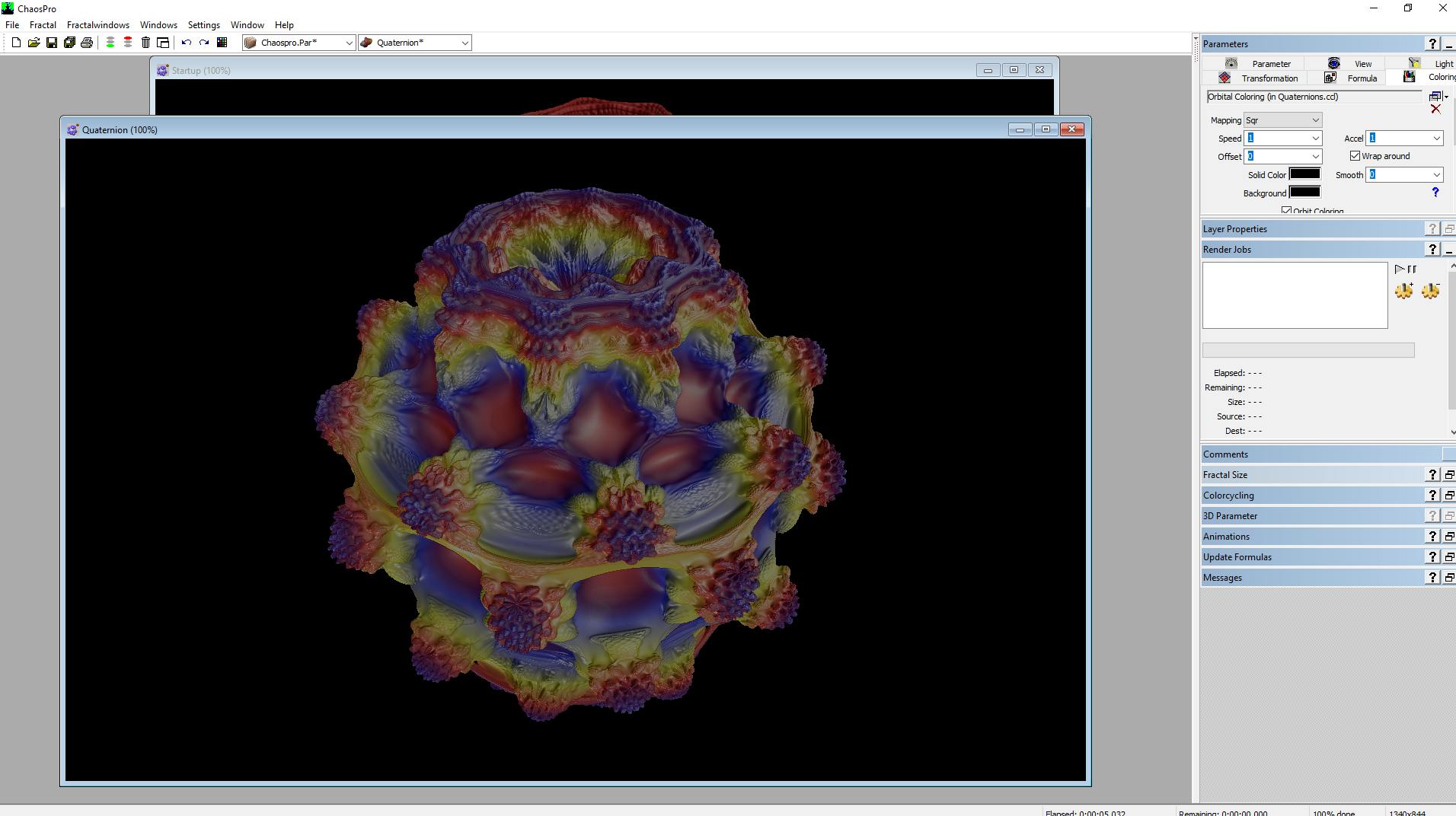
Task: Open the Fractal menu
Action: click(x=43, y=25)
